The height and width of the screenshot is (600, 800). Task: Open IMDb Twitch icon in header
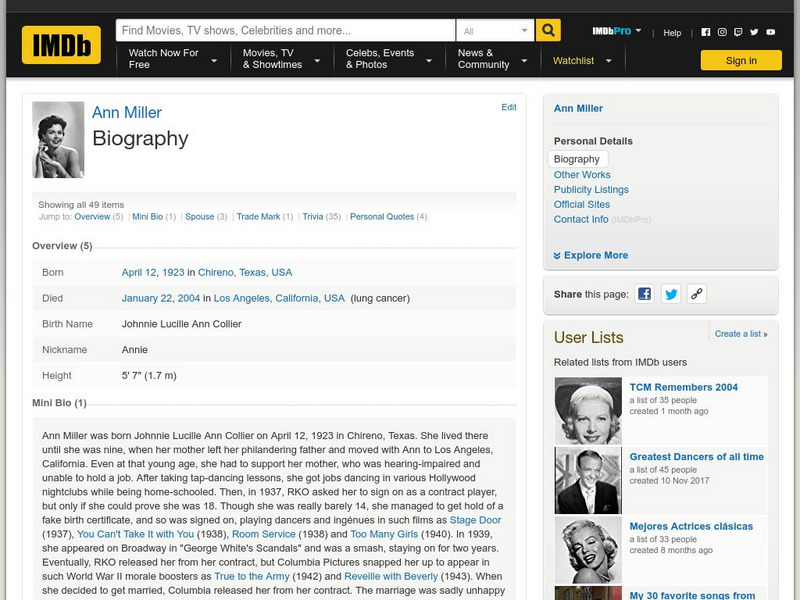pyautogui.click(x=738, y=32)
